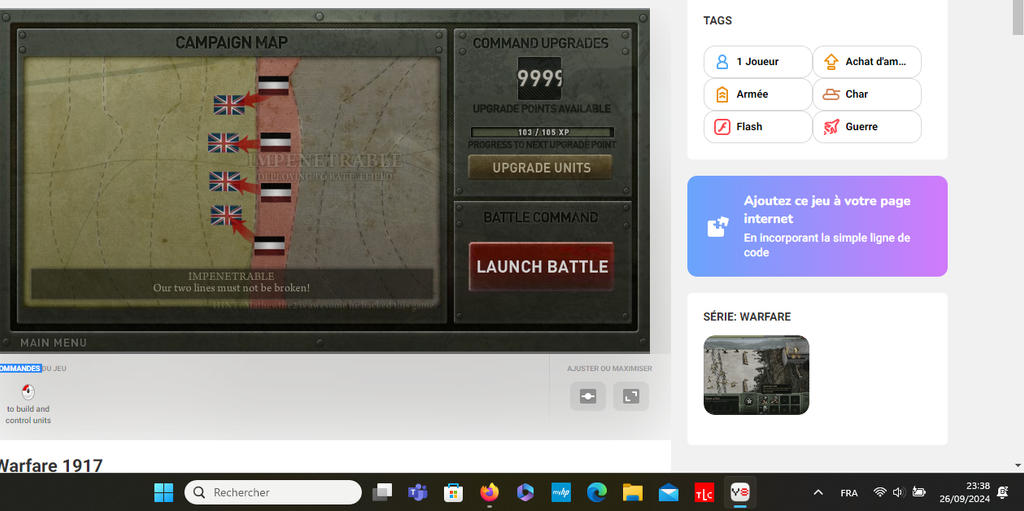This screenshot has width=1024, height=511.
Task: Open the 'Char' tank tag
Action: [x=866, y=94]
